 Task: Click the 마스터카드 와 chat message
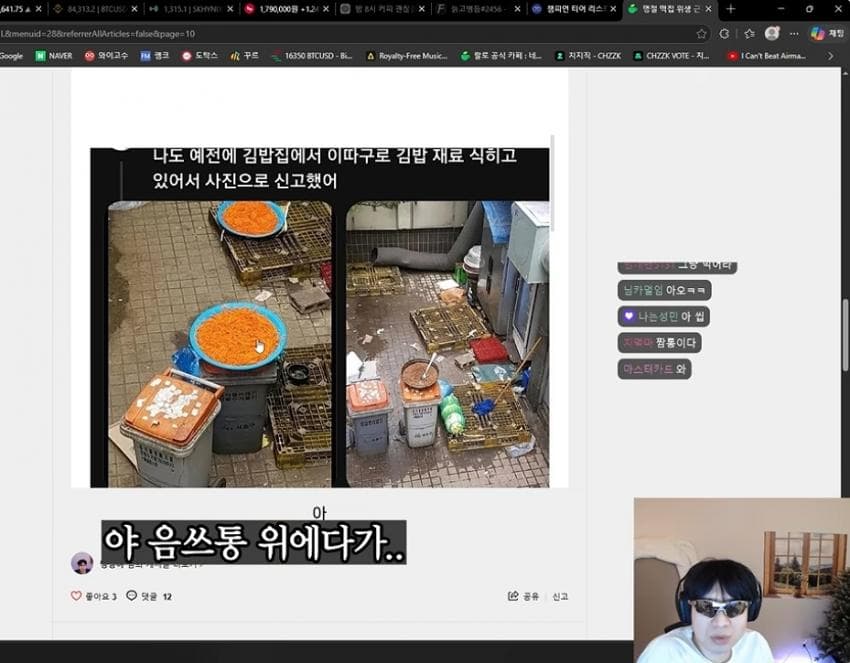654,369
